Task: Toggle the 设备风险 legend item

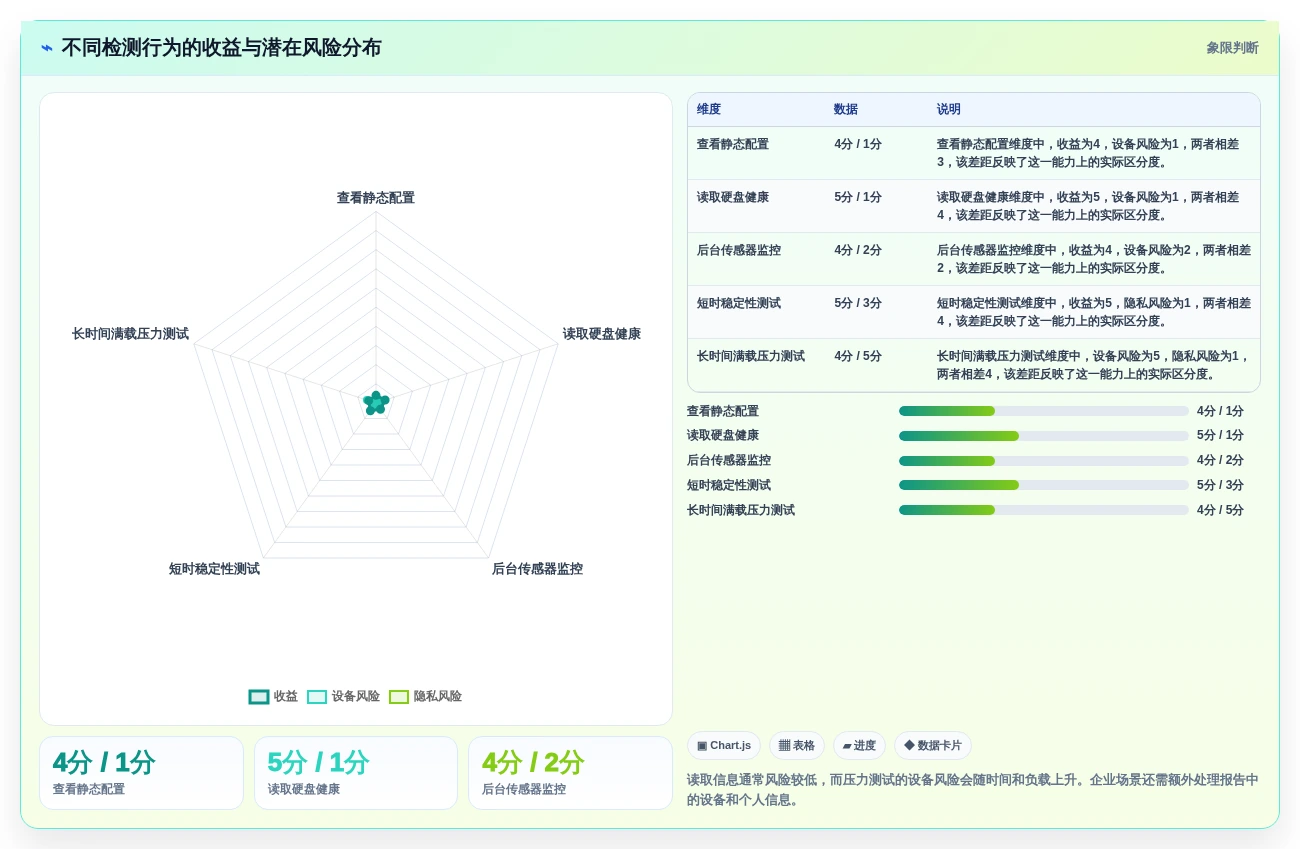Action: [343, 696]
